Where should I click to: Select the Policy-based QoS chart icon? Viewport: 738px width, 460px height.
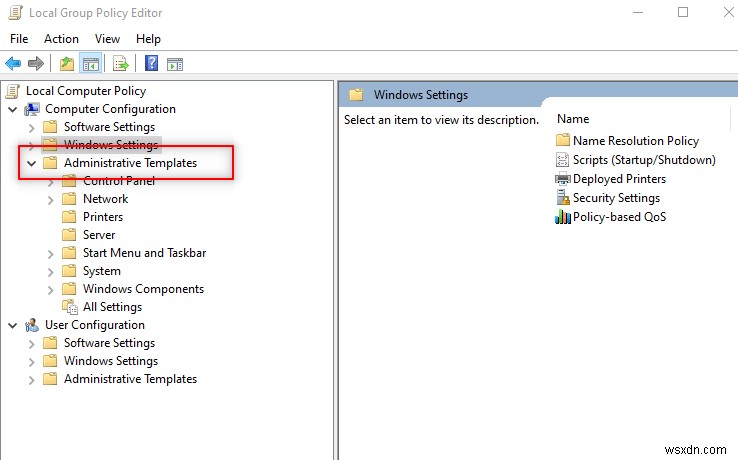(563, 217)
